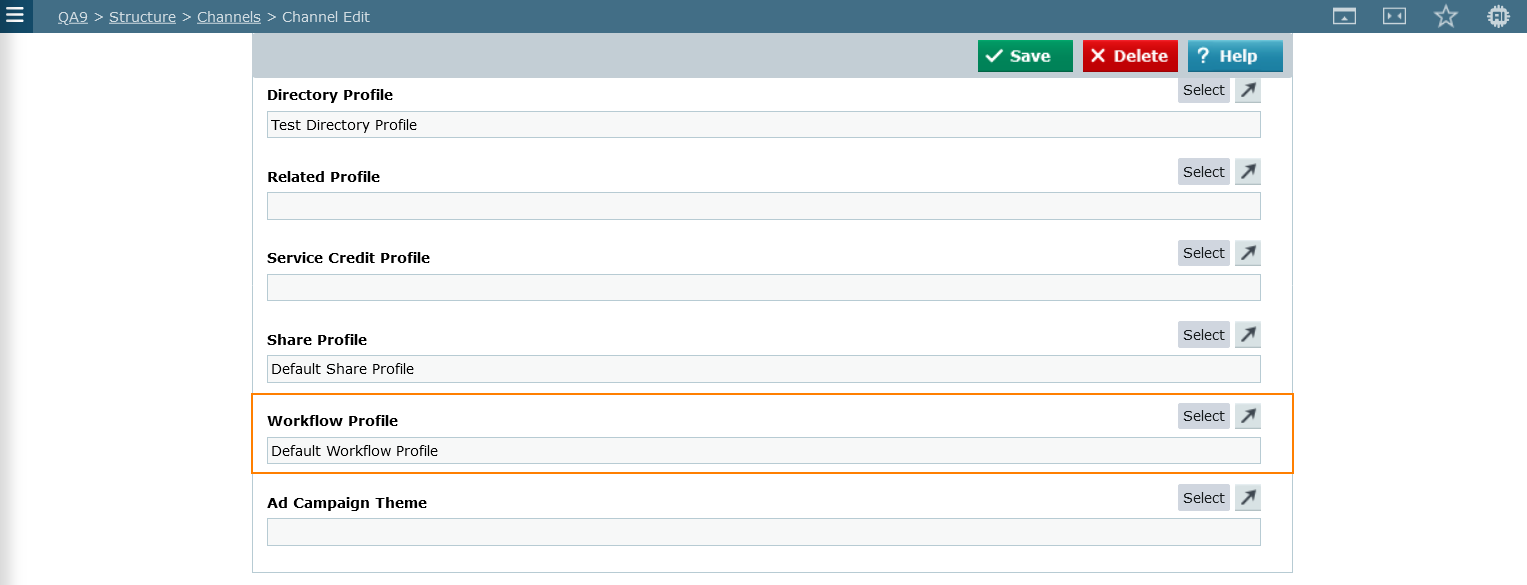Select a Directory Profile
The height and width of the screenshot is (585, 1527).
pyautogui.click(x=1204, y=90)
